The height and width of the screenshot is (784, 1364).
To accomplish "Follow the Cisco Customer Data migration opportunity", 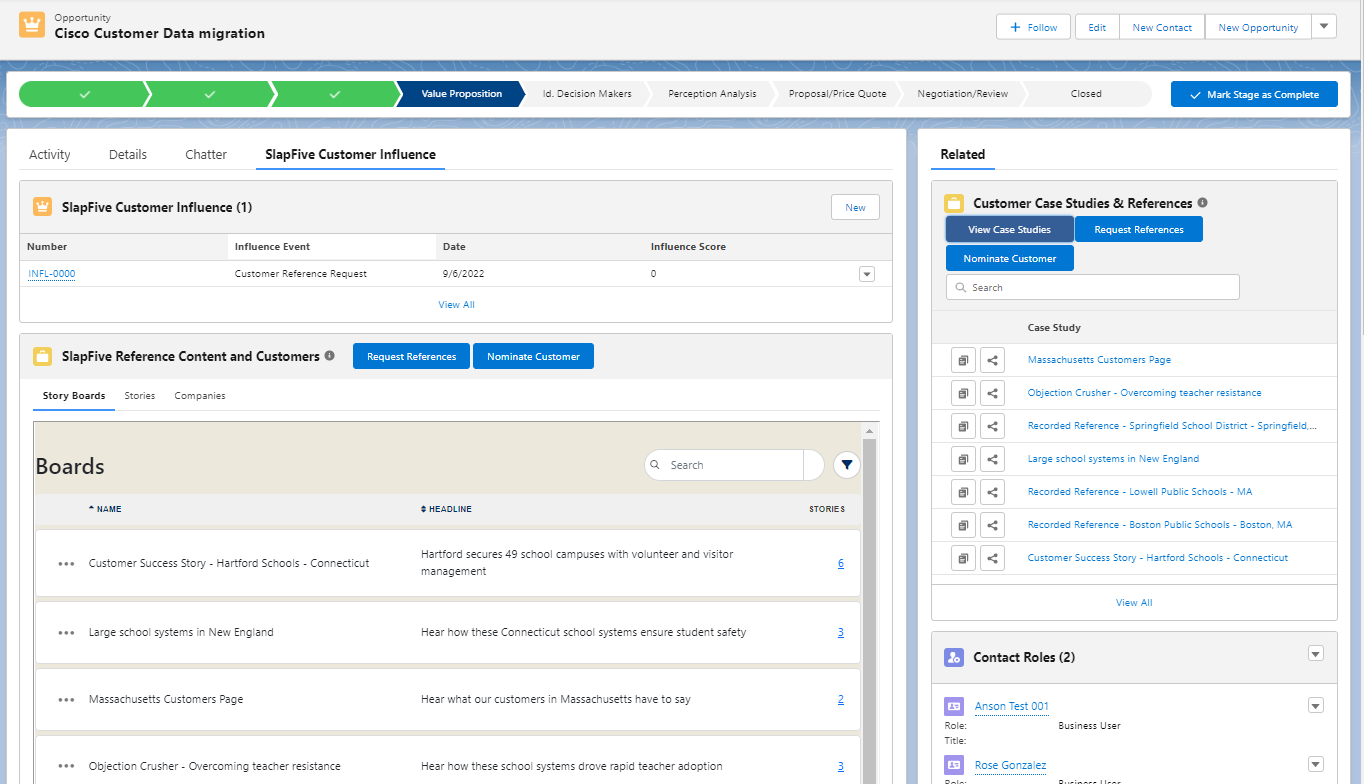I will (1033, 26).
